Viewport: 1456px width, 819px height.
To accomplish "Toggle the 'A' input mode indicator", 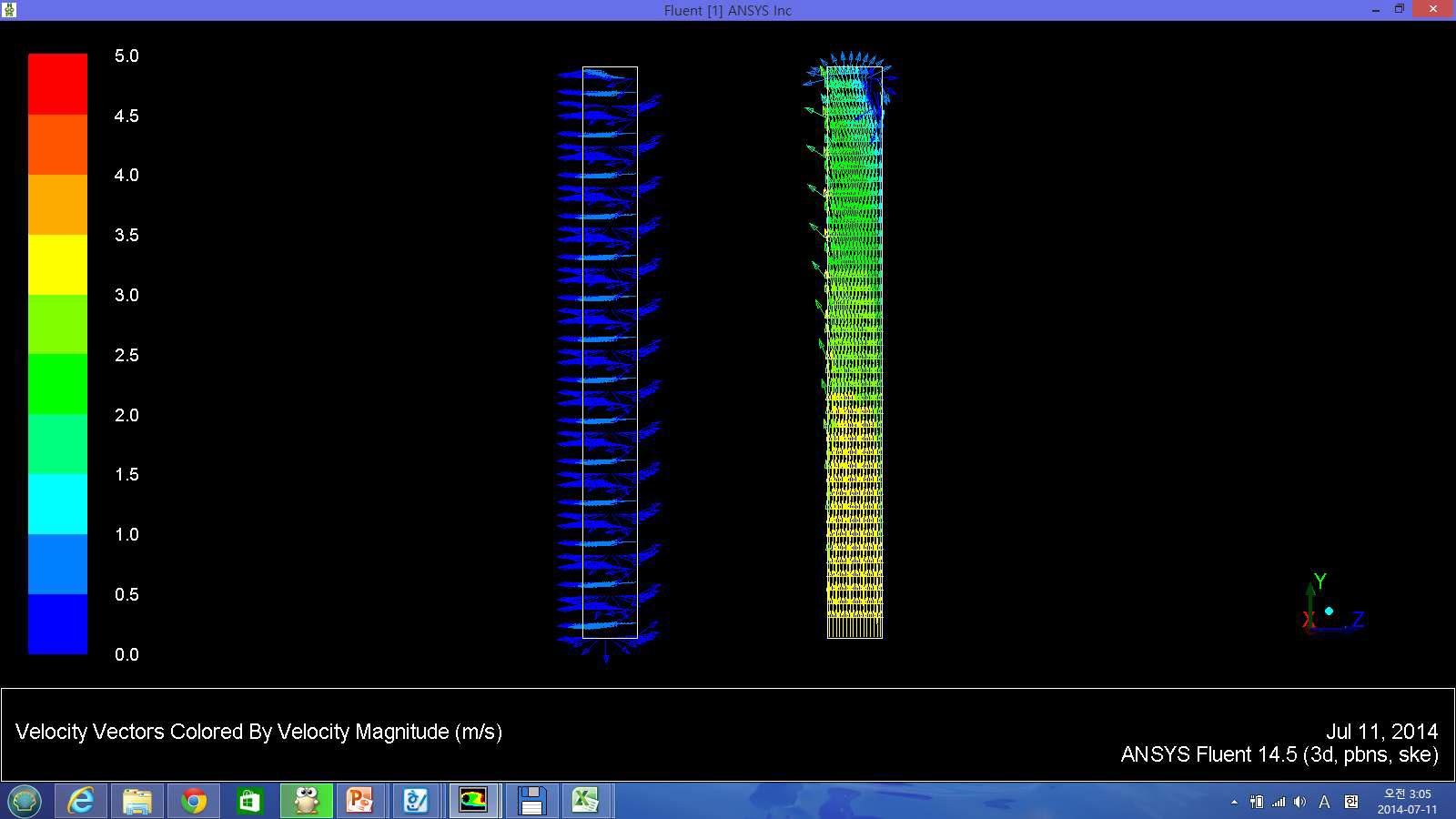I will click(1324, 802).
